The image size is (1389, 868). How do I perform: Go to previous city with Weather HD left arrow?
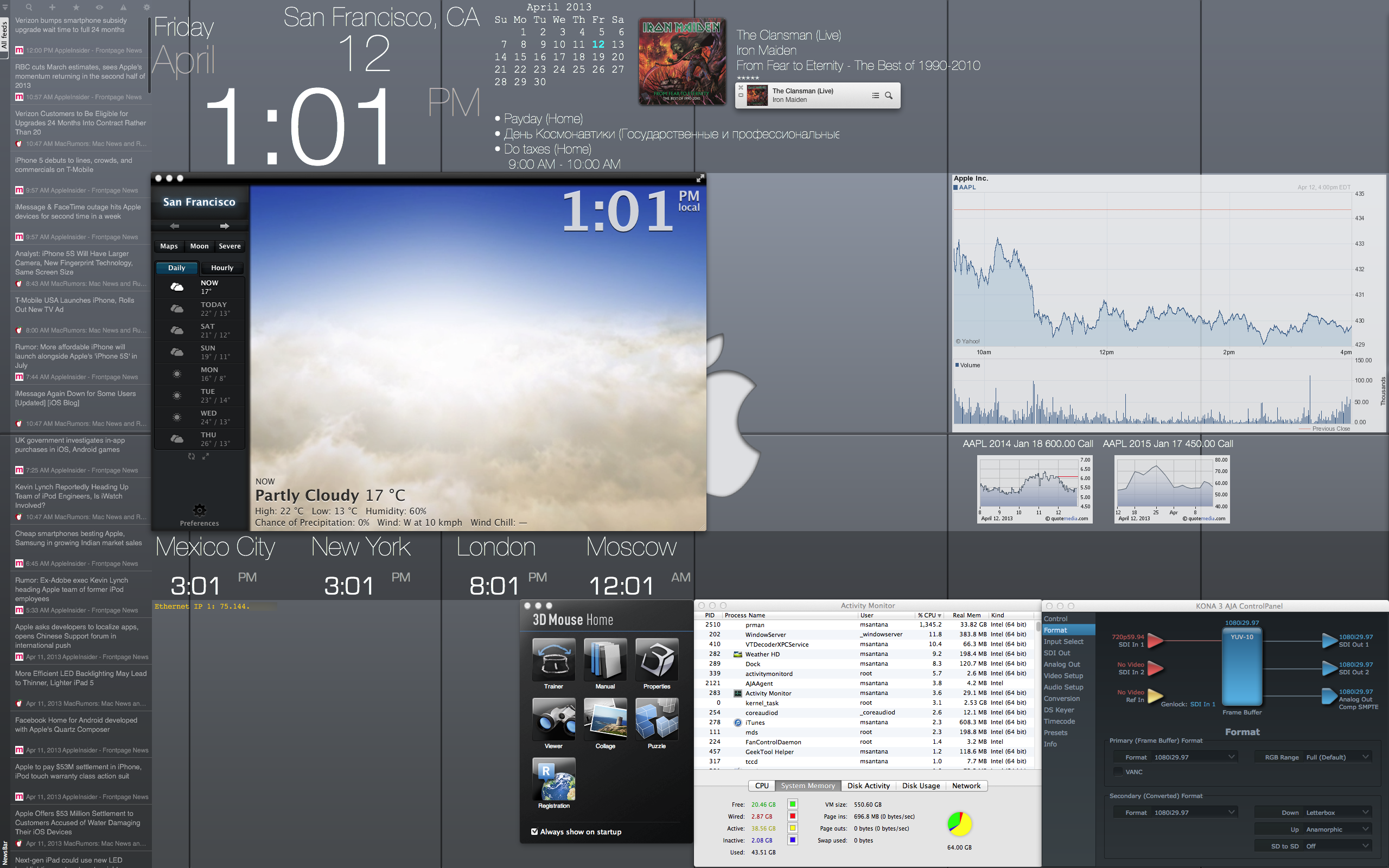[175, 226]
